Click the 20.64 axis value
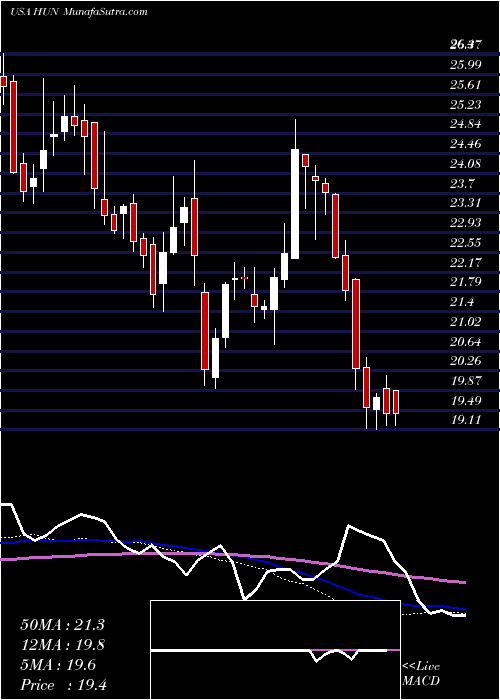500x700 pixels. pyautogui.click(x=466, y=342)
